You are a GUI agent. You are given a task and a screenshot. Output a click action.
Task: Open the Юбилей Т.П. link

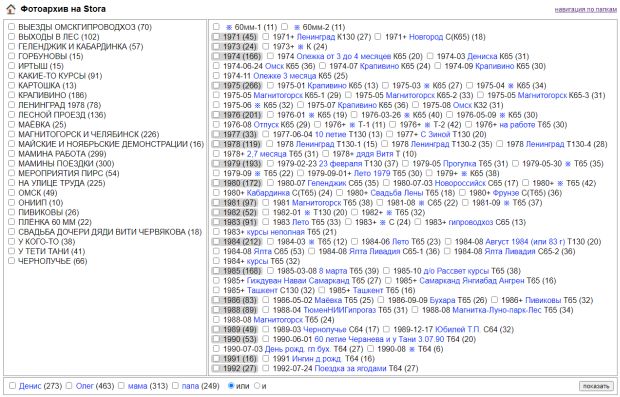tap(457, 330)
